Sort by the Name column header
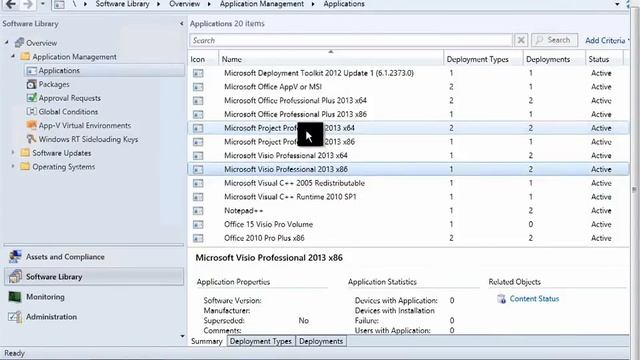The width and height of the screenshot is (640, 360). click(331, 59)
